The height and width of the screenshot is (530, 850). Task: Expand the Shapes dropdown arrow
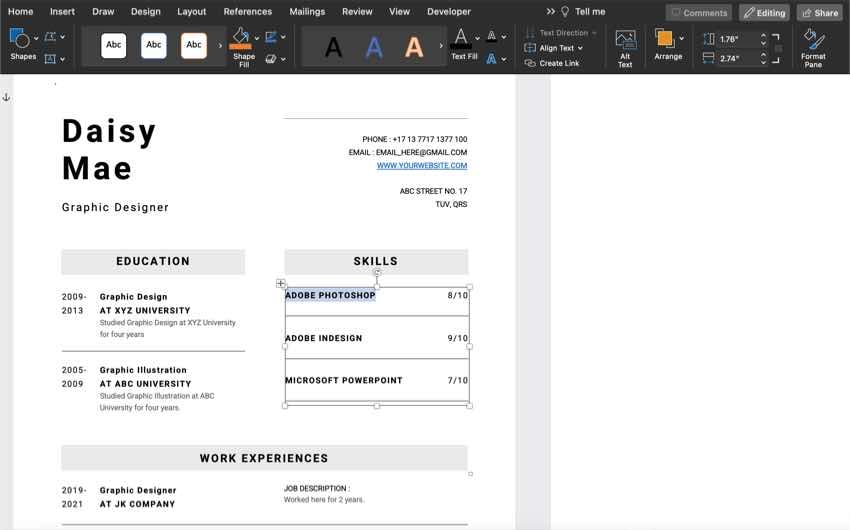36,38
